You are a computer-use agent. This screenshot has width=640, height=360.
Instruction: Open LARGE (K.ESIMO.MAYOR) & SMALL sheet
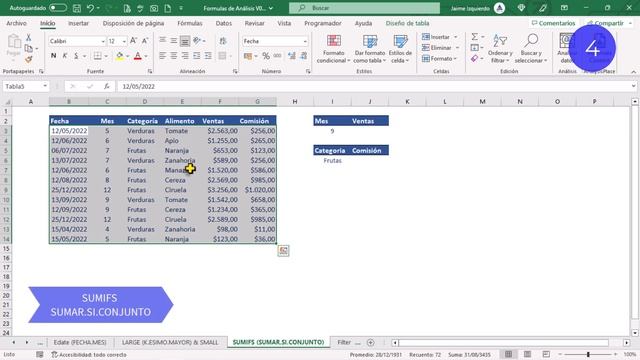(170, 342)
